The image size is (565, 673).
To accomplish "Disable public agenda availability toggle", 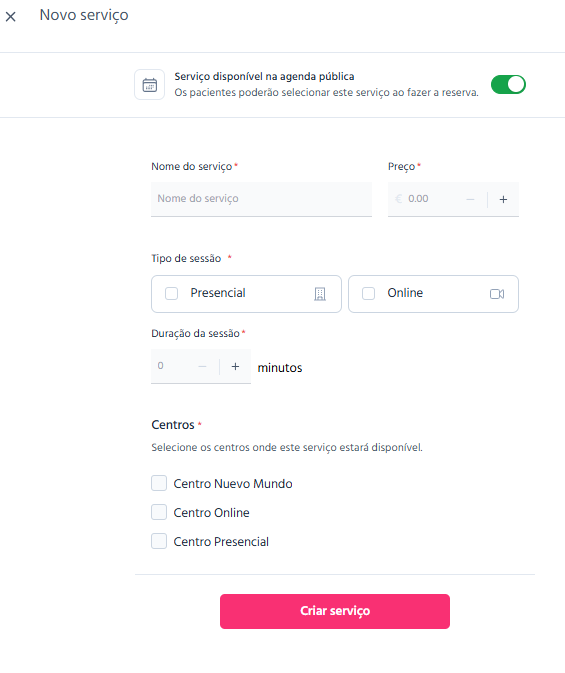I will [x=508, y=84].
